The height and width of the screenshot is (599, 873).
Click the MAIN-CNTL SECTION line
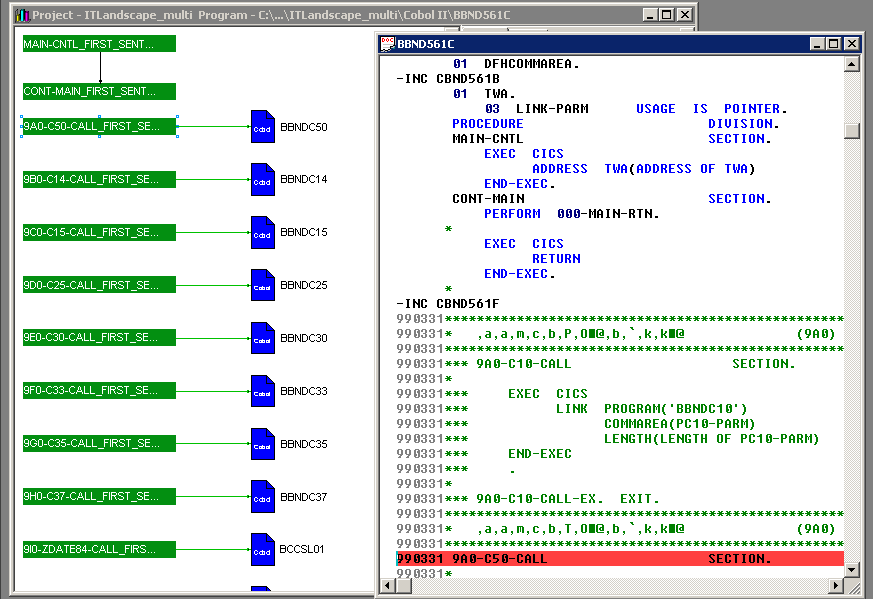click(611, 139)
